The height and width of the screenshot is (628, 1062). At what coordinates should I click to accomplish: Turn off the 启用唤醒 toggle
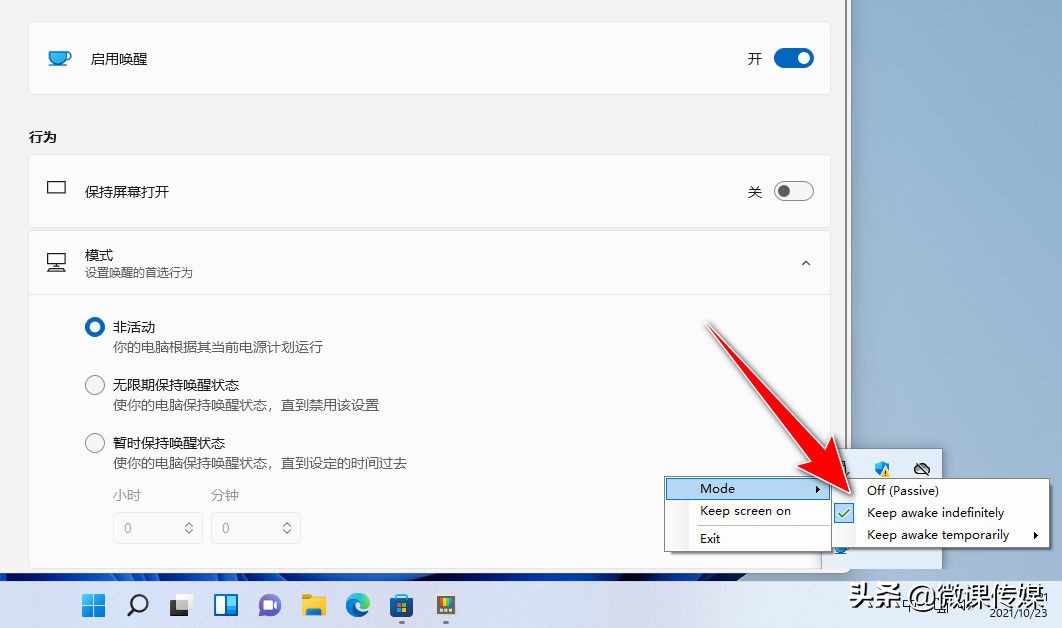793,57
